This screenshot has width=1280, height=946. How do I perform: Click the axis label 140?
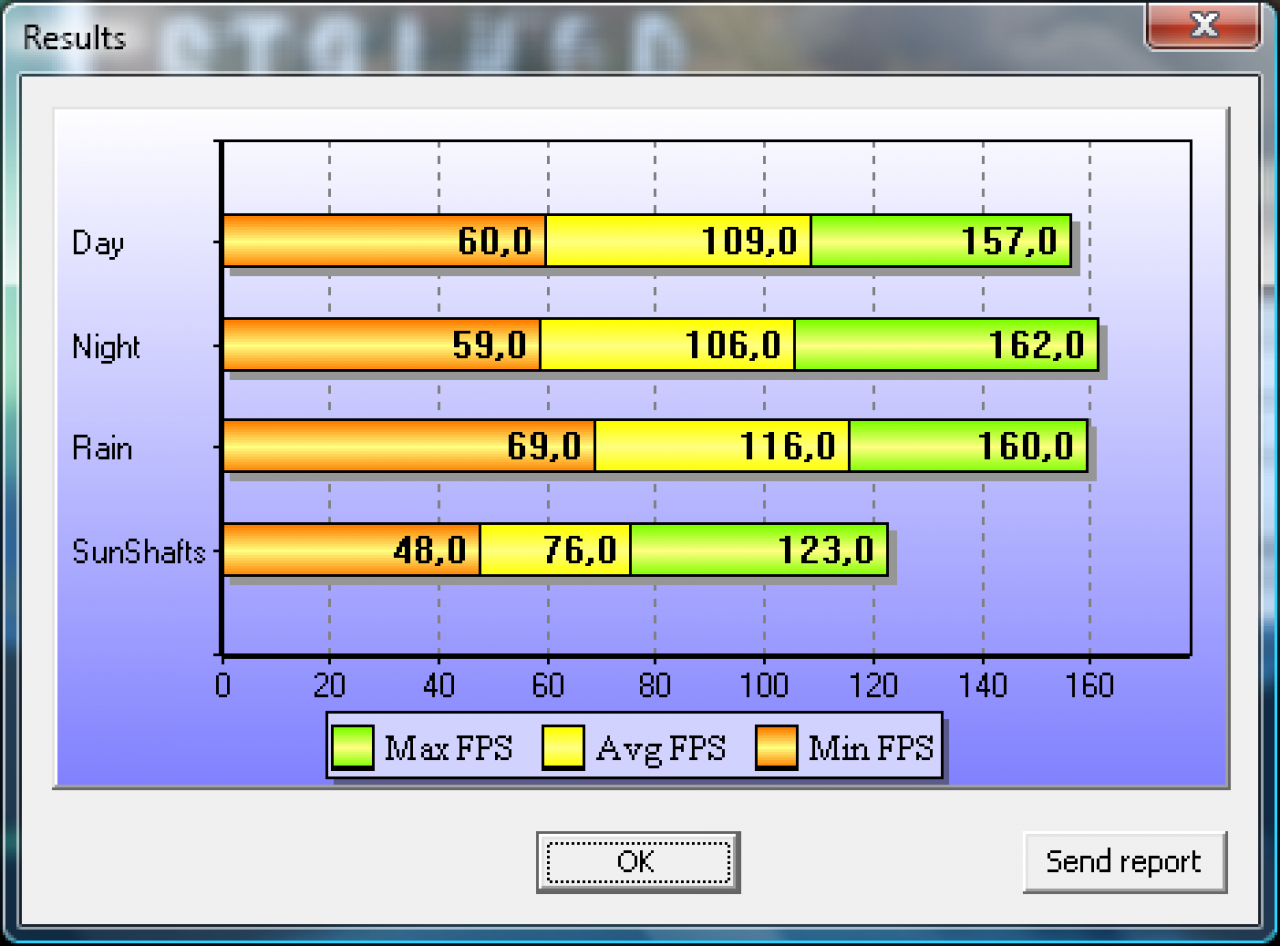click(982, 686)
